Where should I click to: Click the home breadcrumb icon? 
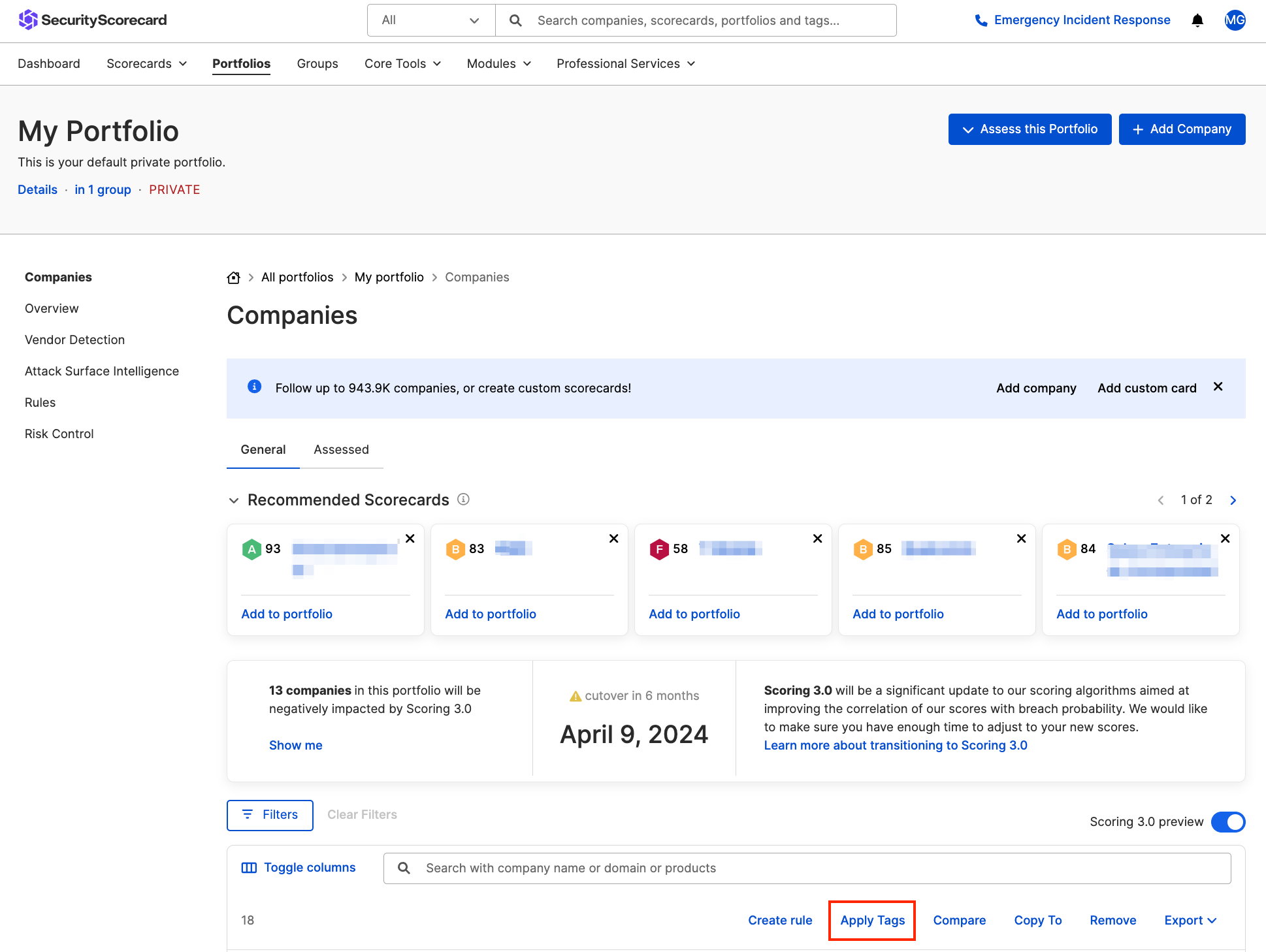[x=233, y=278]
